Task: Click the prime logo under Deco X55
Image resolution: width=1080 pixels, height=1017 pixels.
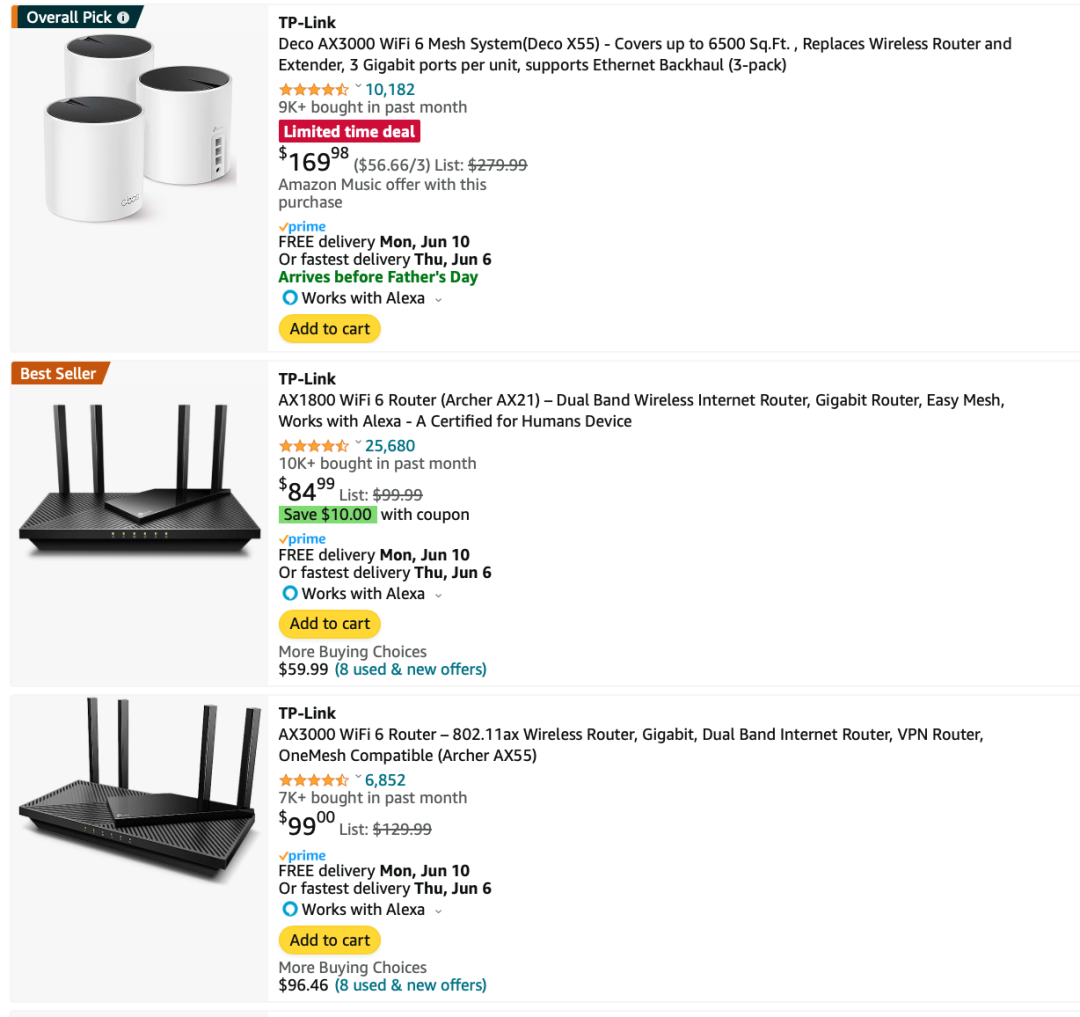Action: click(302, 227)
